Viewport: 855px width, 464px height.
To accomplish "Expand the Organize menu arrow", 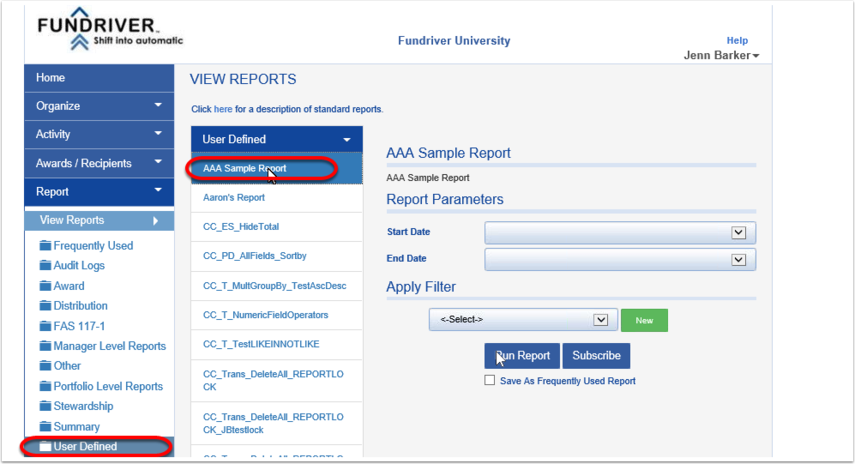I will 158,105.
